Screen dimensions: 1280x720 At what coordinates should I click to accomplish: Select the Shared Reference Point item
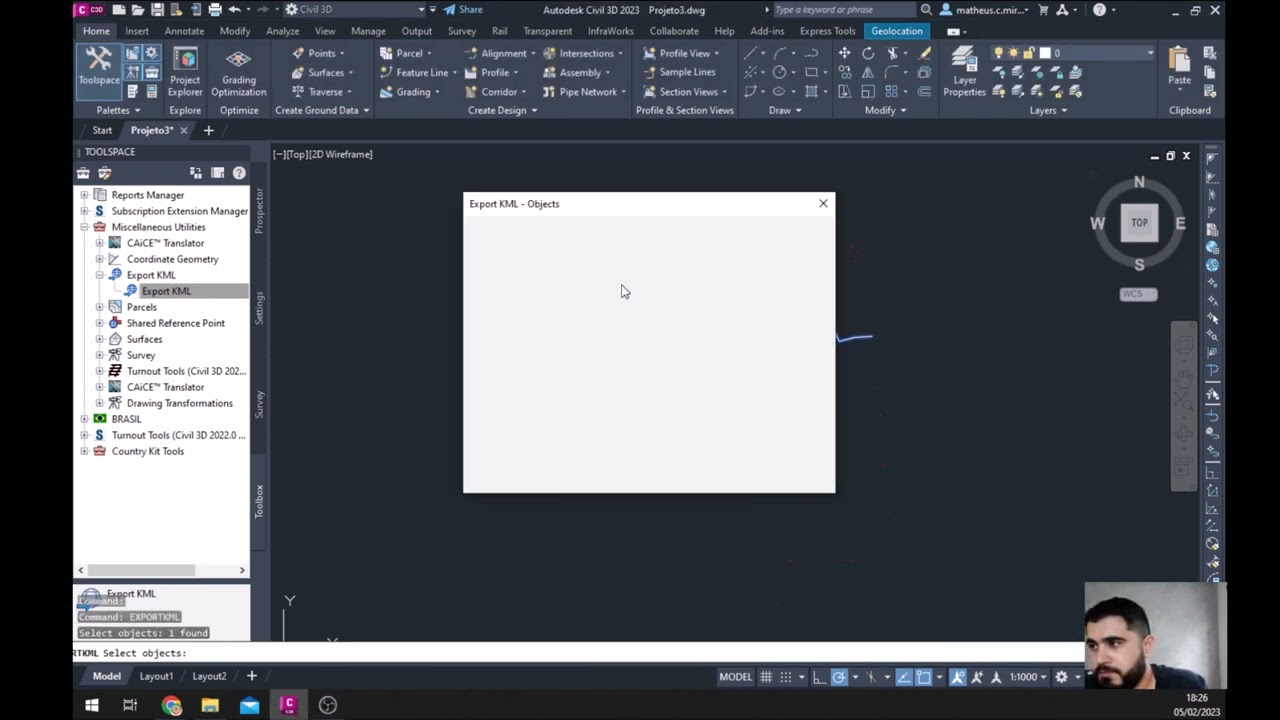[175, 323]
